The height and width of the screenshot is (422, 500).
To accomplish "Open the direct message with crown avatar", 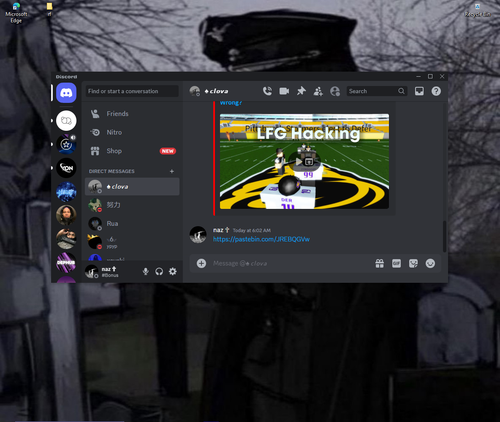I will (132, 242).
